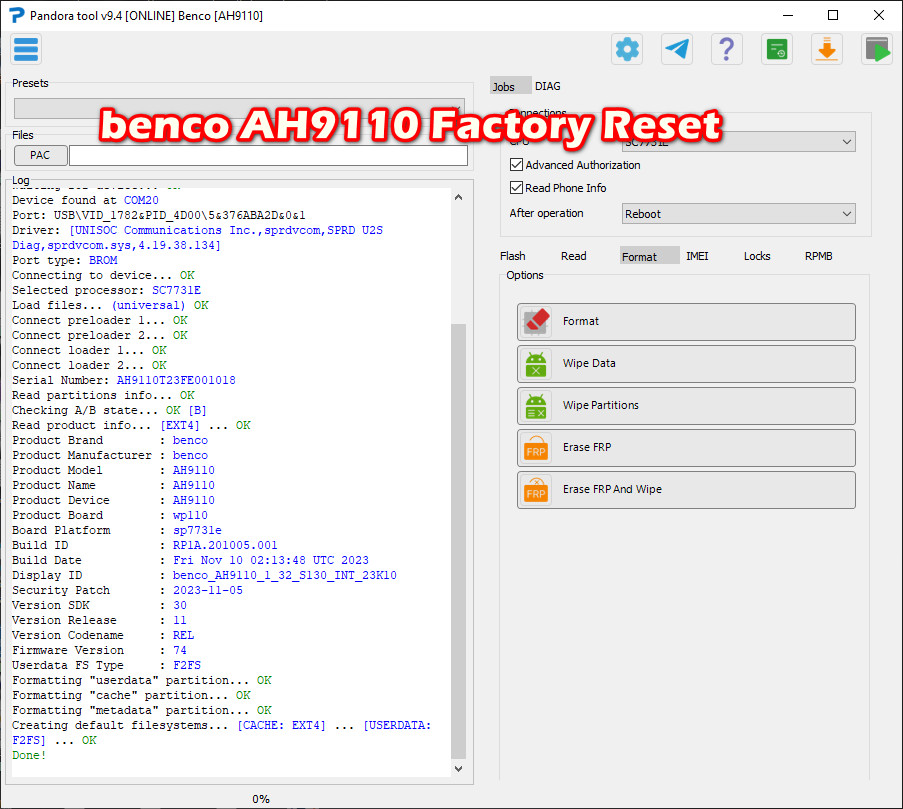
Task: Click the red eraser icon on Format
Action: tap(536, 322)
